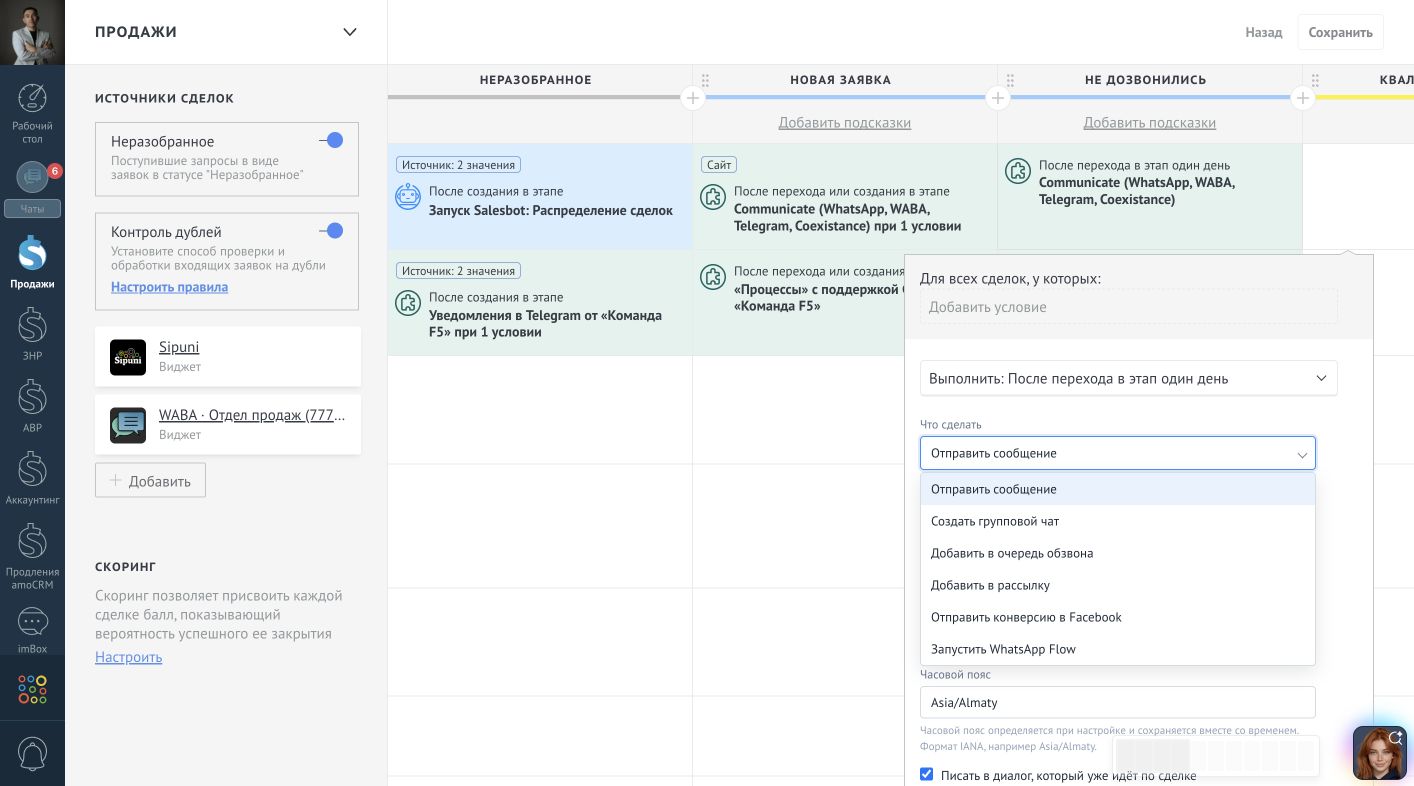Focus the Часовой пояс Asia/Almaty field
The width and height of the screenshot is (1414, 786).
1118,702
